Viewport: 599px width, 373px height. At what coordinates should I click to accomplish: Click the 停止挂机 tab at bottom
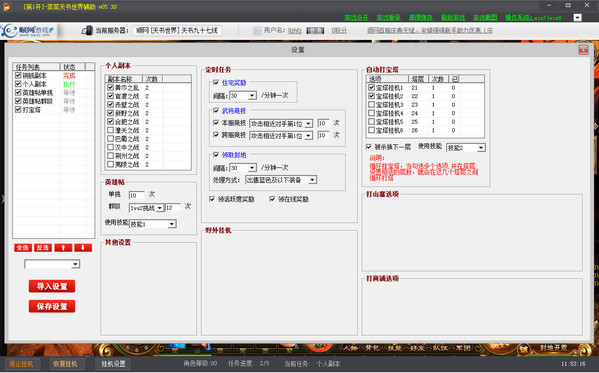click(x=21, y=364)
